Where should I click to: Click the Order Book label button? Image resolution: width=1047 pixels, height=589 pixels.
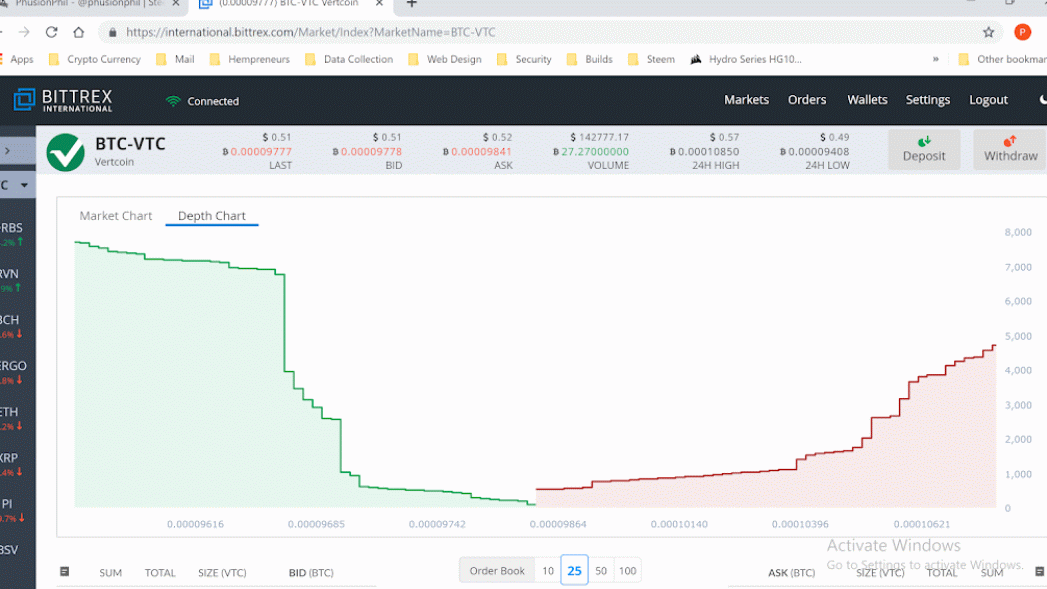tap(497, 571)
